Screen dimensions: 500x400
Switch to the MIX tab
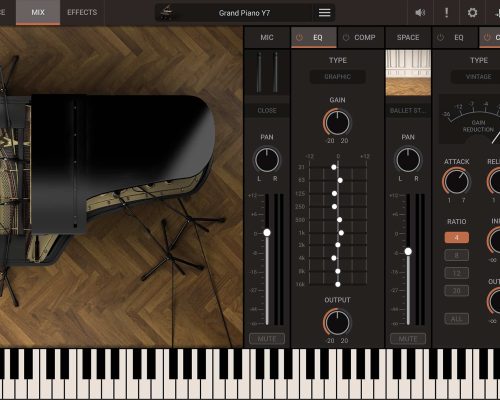pos(38,12)
